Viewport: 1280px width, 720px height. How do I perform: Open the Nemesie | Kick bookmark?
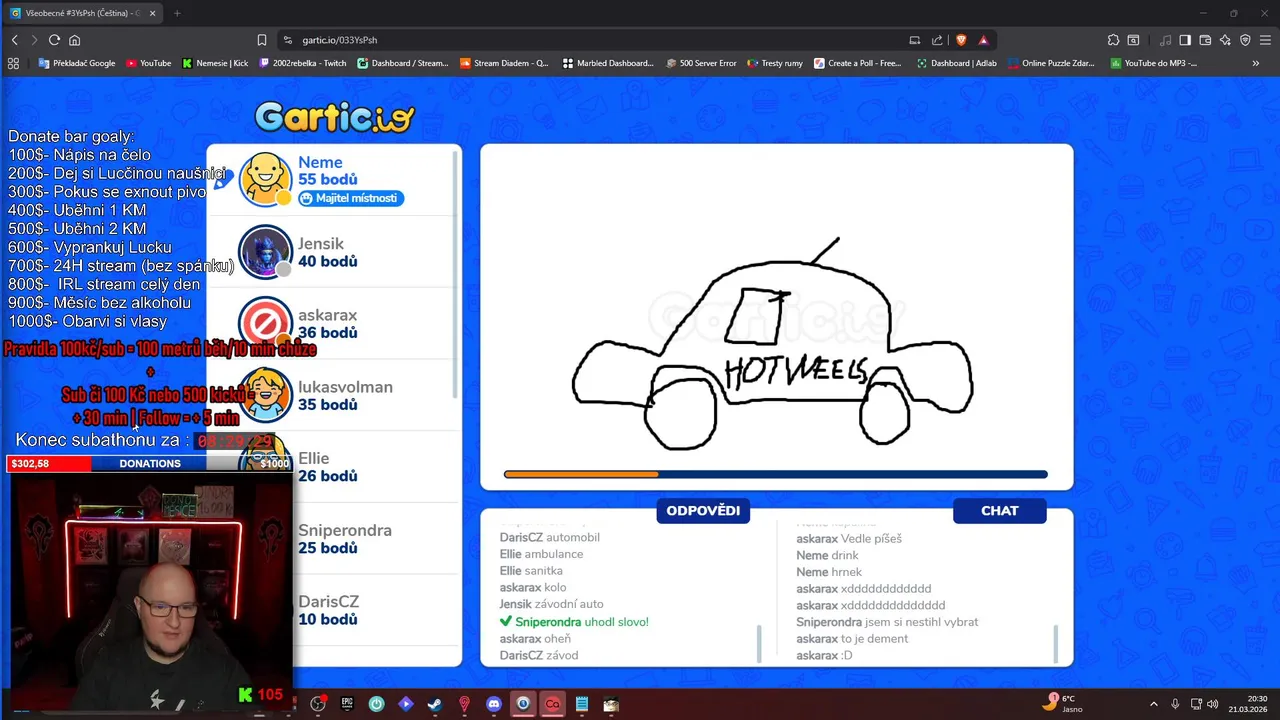point(215,63)
